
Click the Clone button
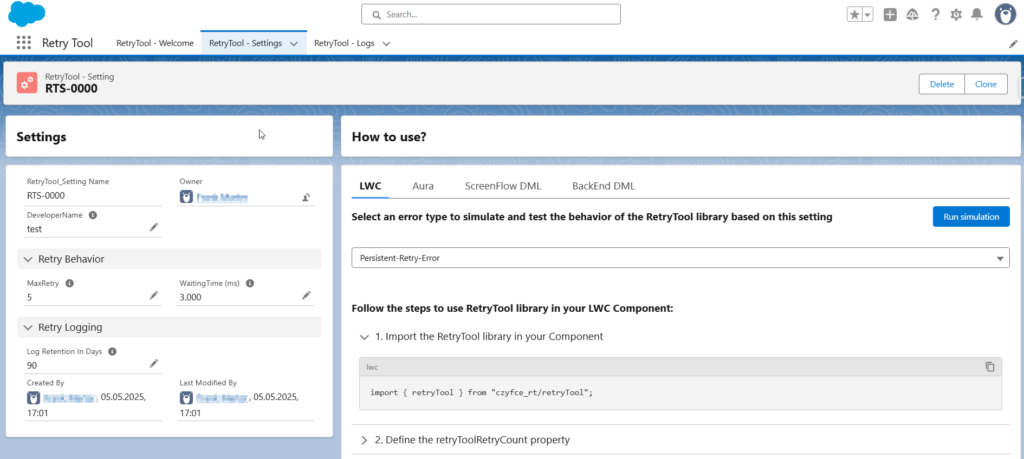986,84
